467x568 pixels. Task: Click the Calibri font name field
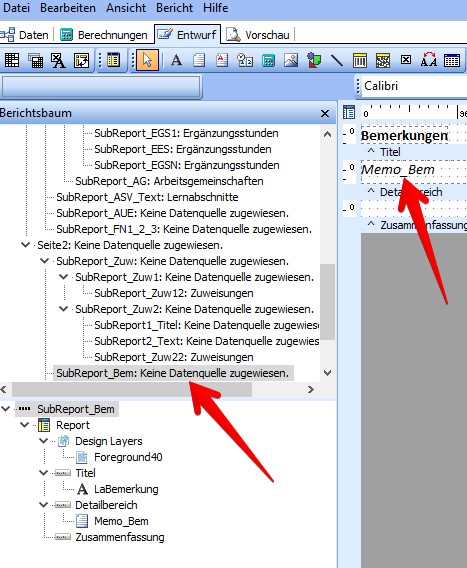(x=413, y=86)
